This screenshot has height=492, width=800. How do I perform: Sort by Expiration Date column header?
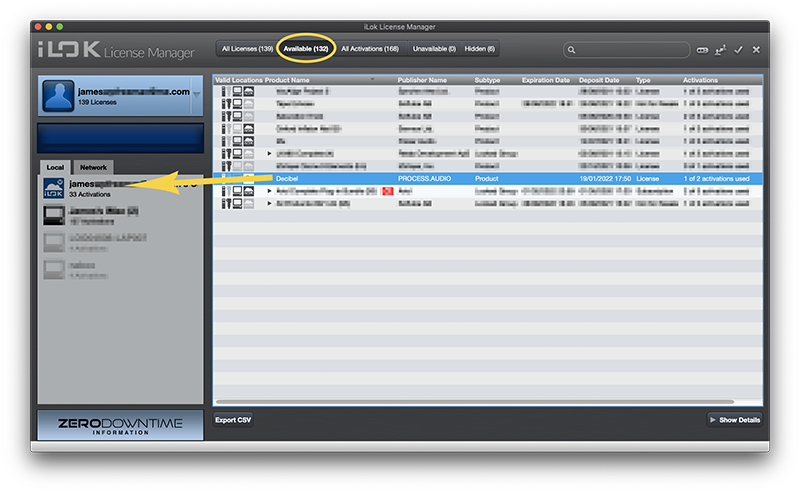(545, 80)
